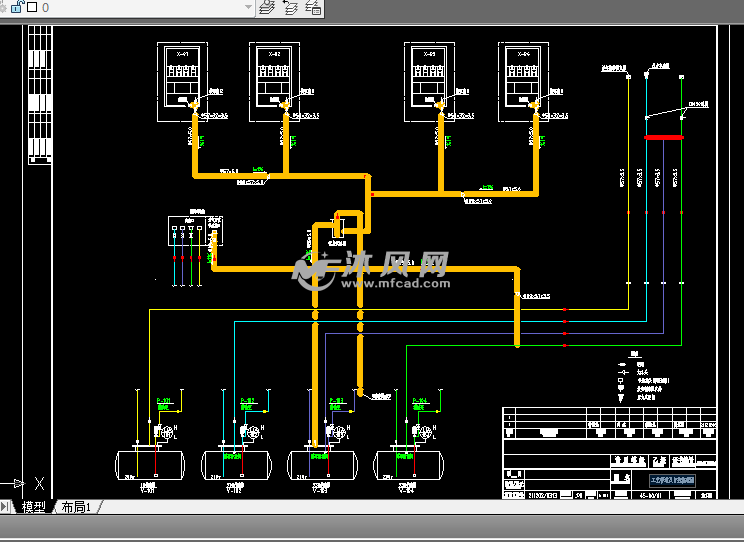Image resolution: width=744 pixels, height=542 pixels.
Task: Click the Make Object's Layer Current icon
Action: coord(267,7)
